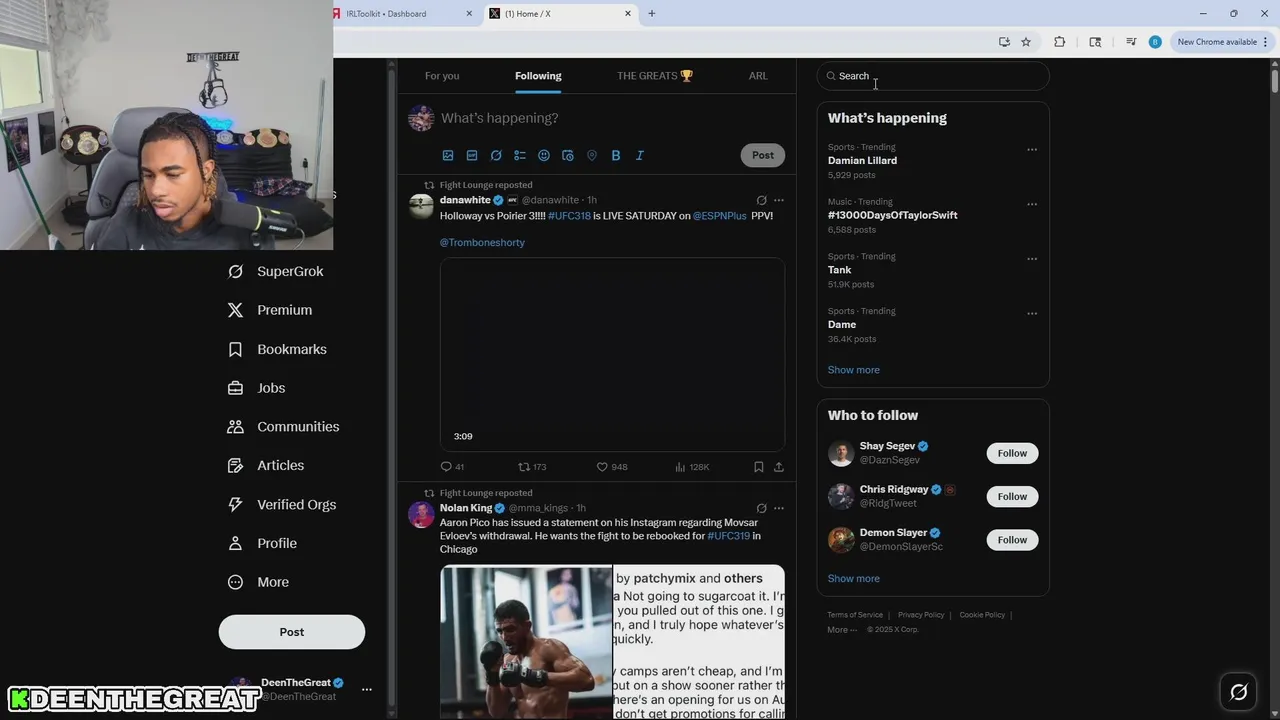Open account menu next to DeenTheGreat

tap(367, 690)
